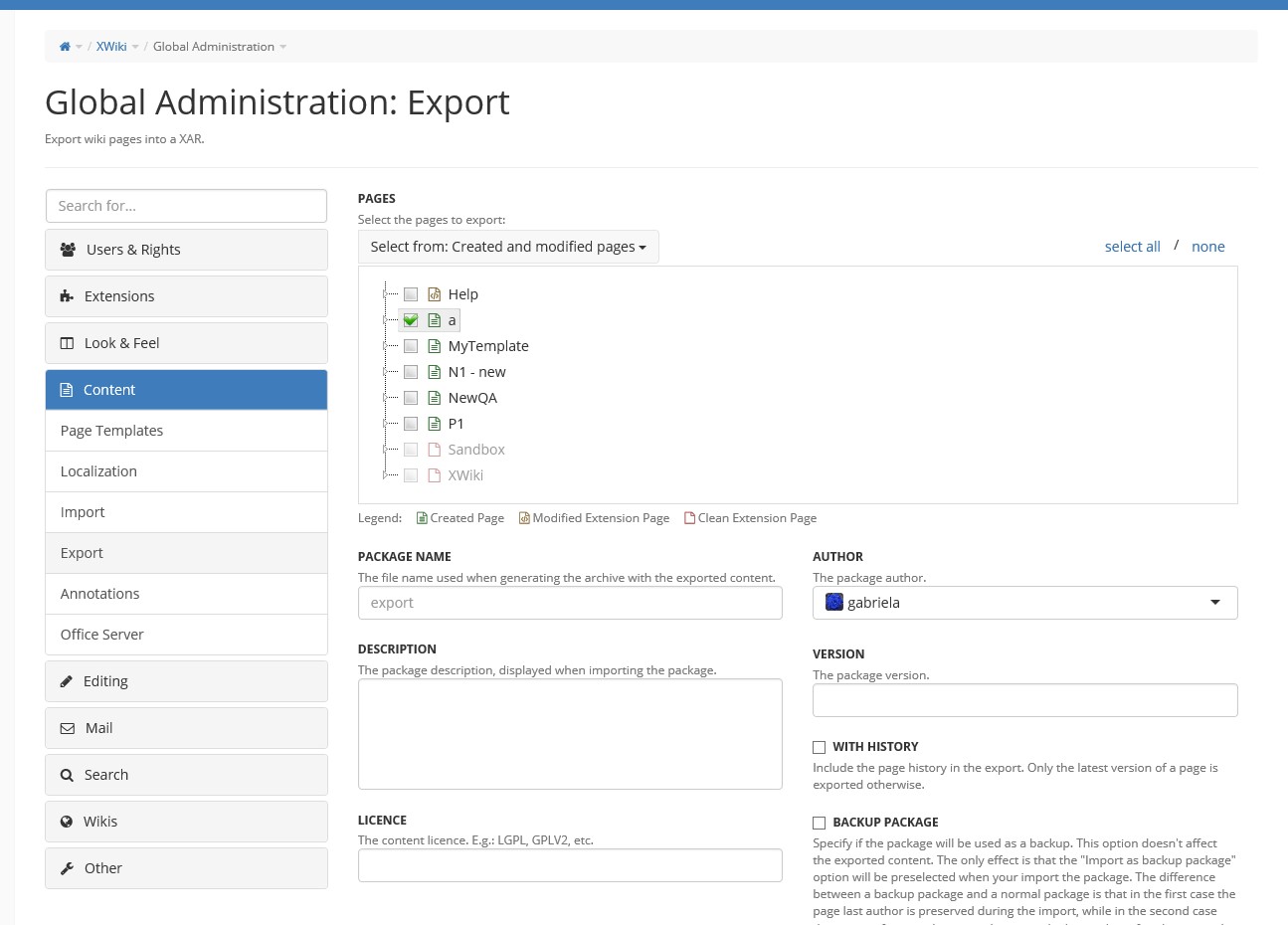Viewport: 1288px width, 925px height.
Task: Check the N1 - new page checkbox
Action: 411,372
